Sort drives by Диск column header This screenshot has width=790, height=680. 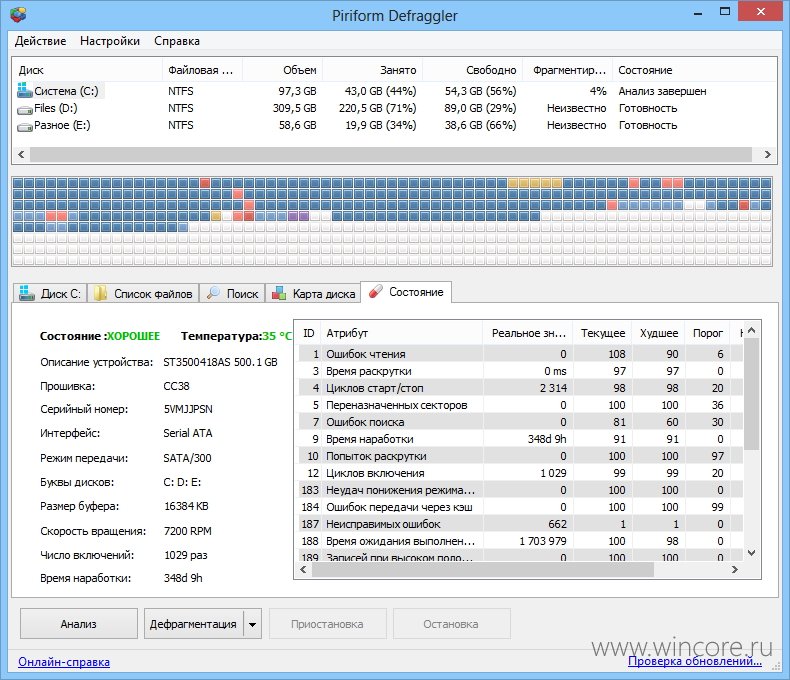[87, 70]
